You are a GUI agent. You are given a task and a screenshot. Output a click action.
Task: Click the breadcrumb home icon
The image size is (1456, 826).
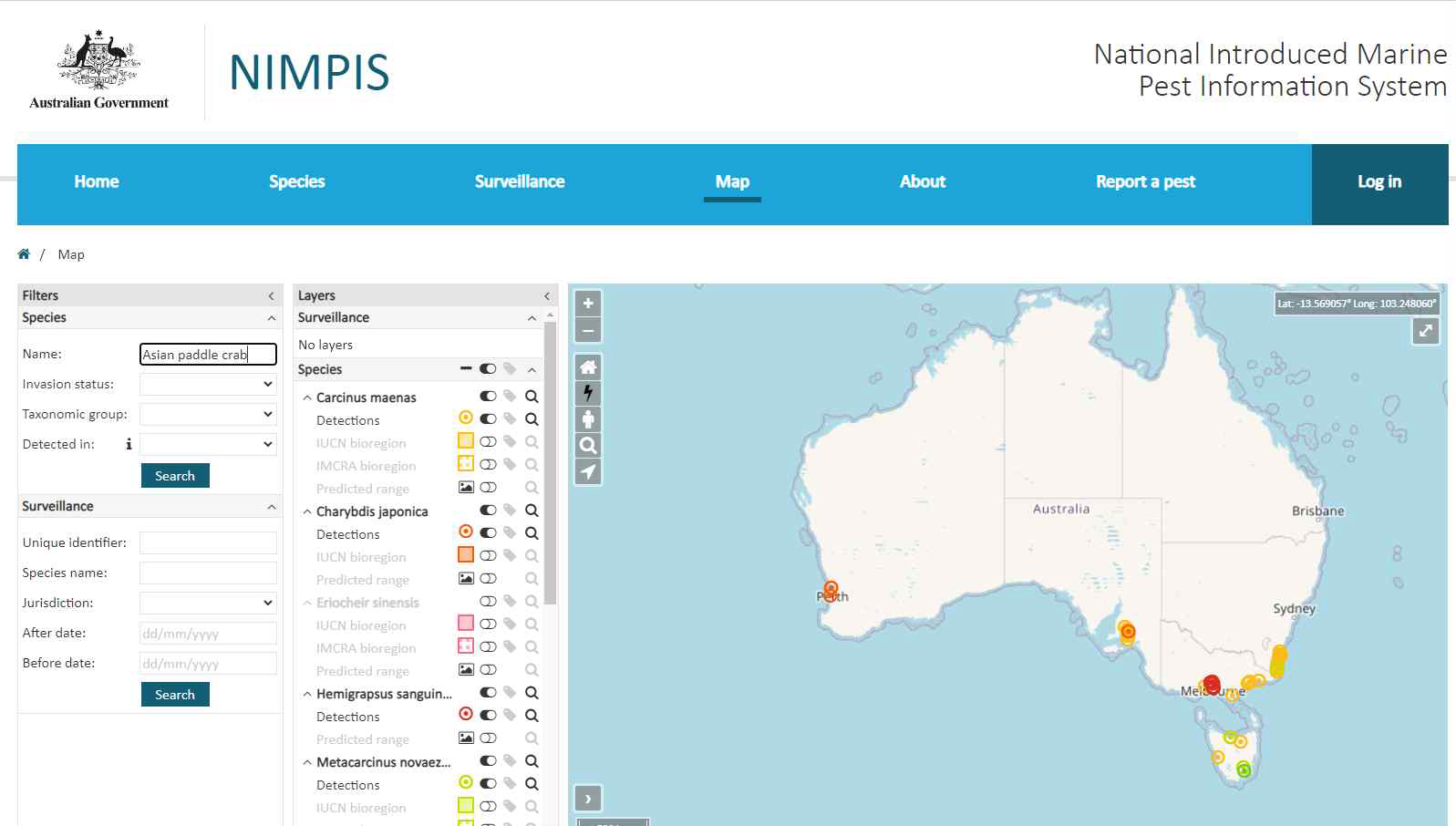[x=24, y=254]
